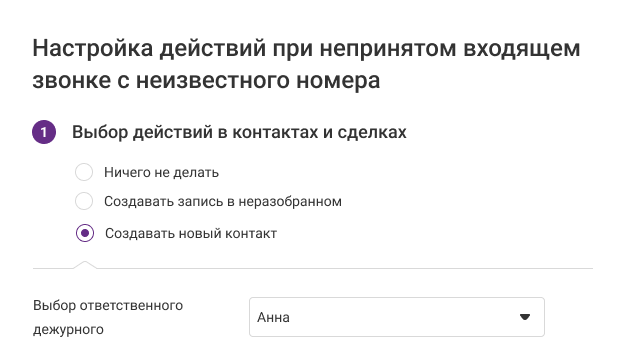Click the Создавать новый контакт label text

click(191, 234)
